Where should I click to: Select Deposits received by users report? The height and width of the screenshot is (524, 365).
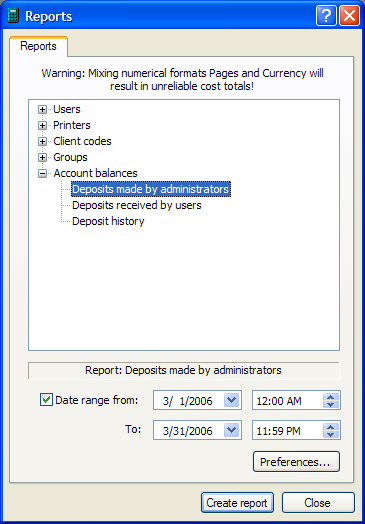(x=137, y=205)
